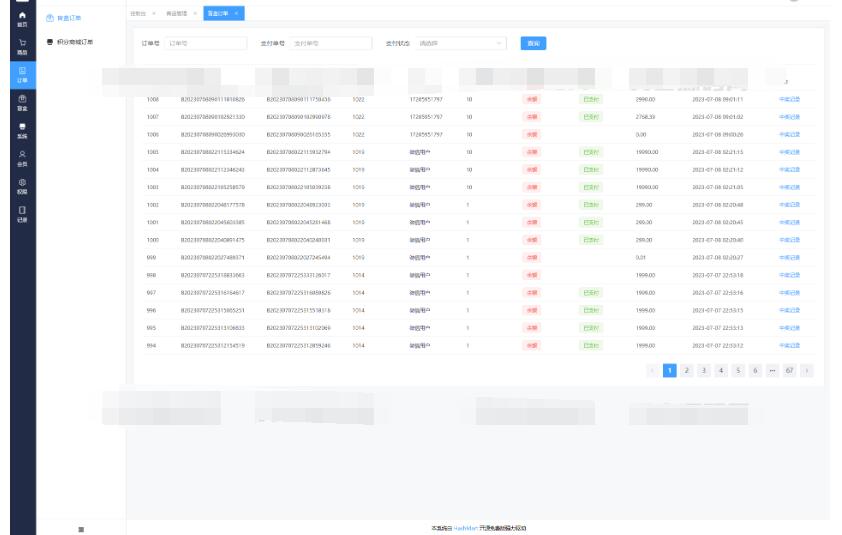Select the highlighted 订单 orders sidebar icon
Screen dimensions: 842x535
22,74
